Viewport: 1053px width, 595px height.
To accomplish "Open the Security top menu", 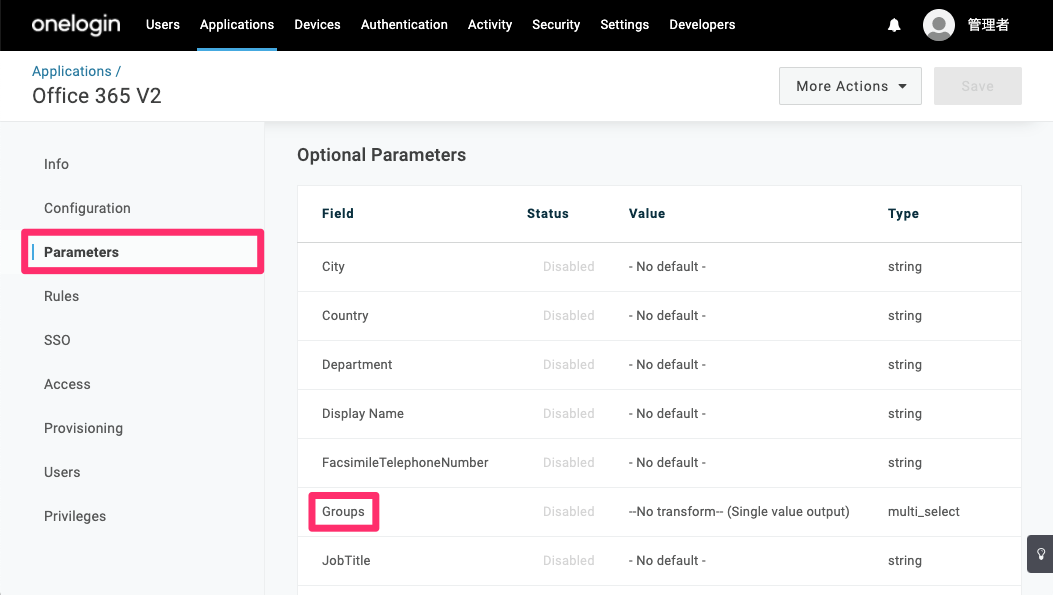I will tap(556, 25).
